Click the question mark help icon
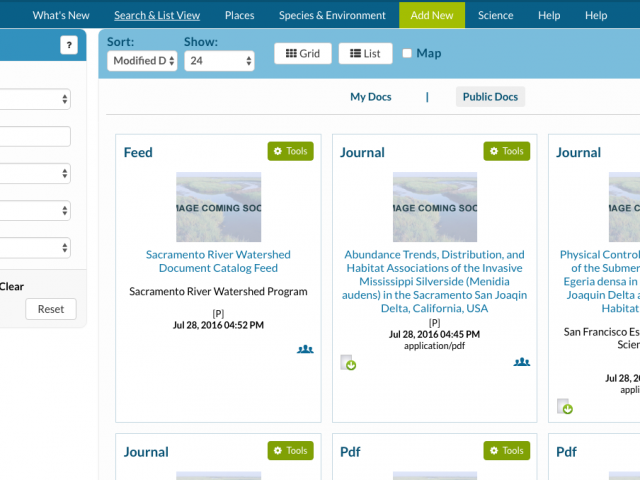Screen dimensions: 640x480 pos(69,45)
